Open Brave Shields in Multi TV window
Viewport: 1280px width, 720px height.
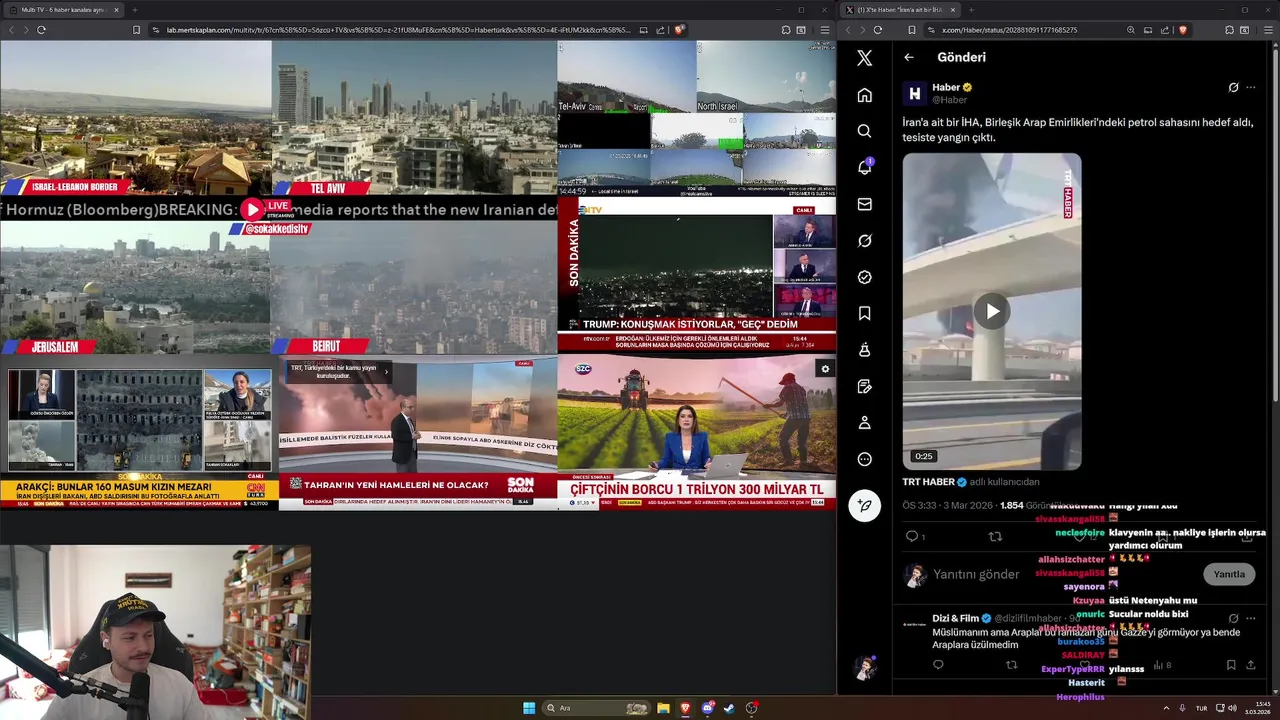click(x=679, y=30)
